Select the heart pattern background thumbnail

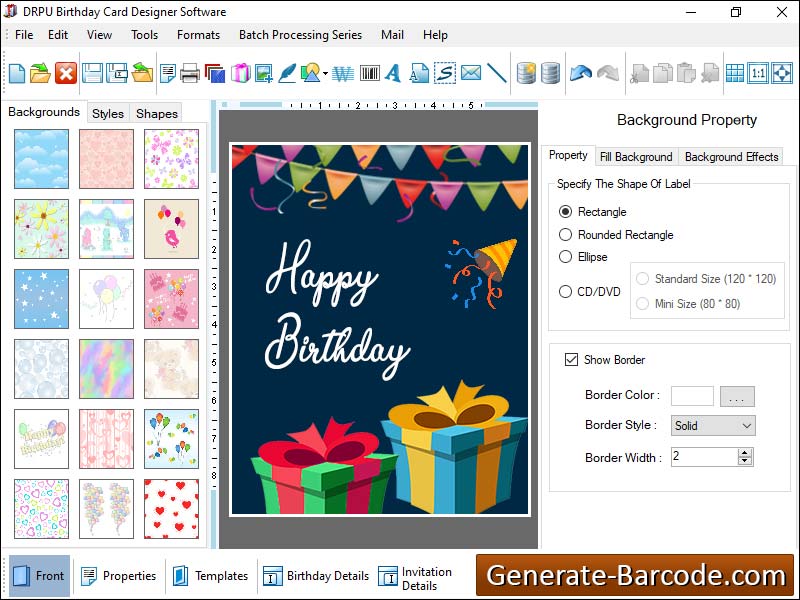[x=171, y=510]
